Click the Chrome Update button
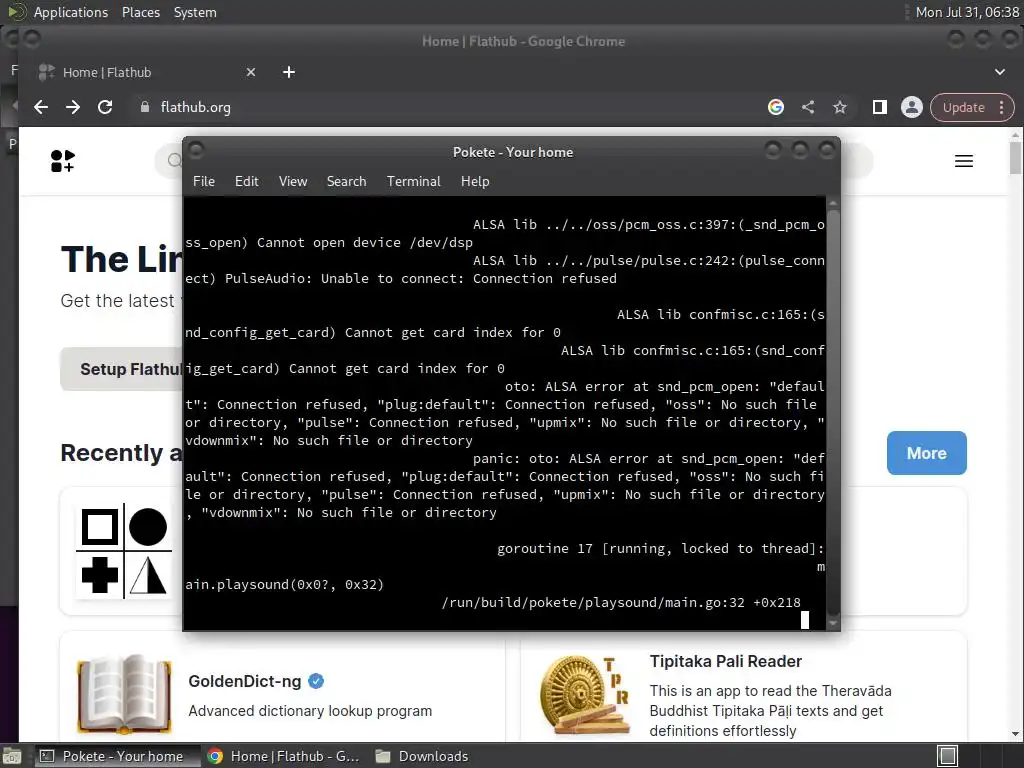 click(x=963, y=108)
